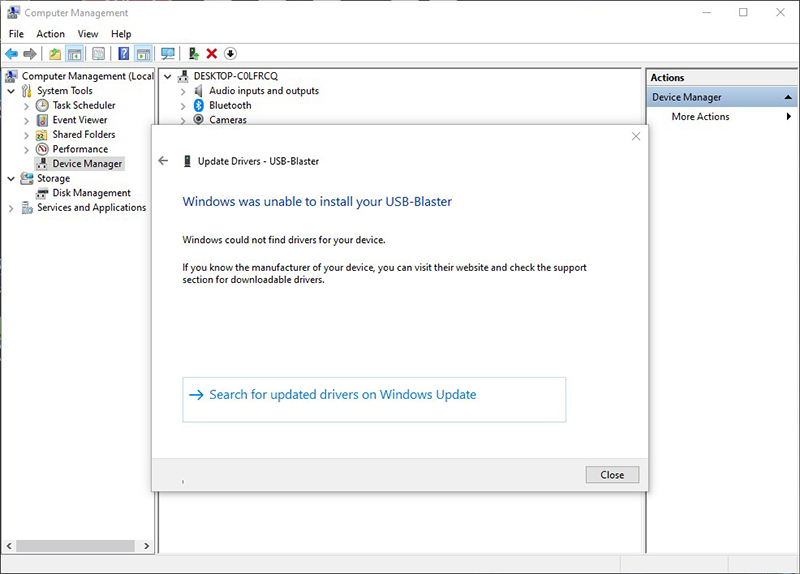The image size is (800, 574).
Task: Click the Help question-mark toolbar icon
Action: point(123,54)
